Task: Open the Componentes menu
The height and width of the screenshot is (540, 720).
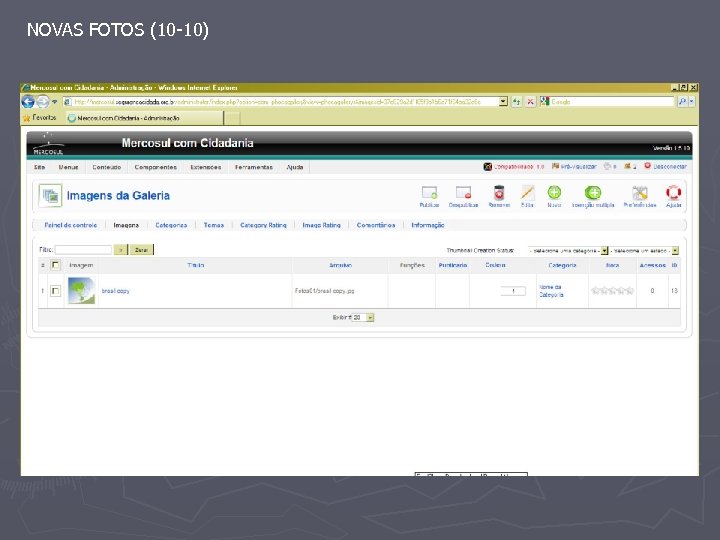Action: coord(156,167)
